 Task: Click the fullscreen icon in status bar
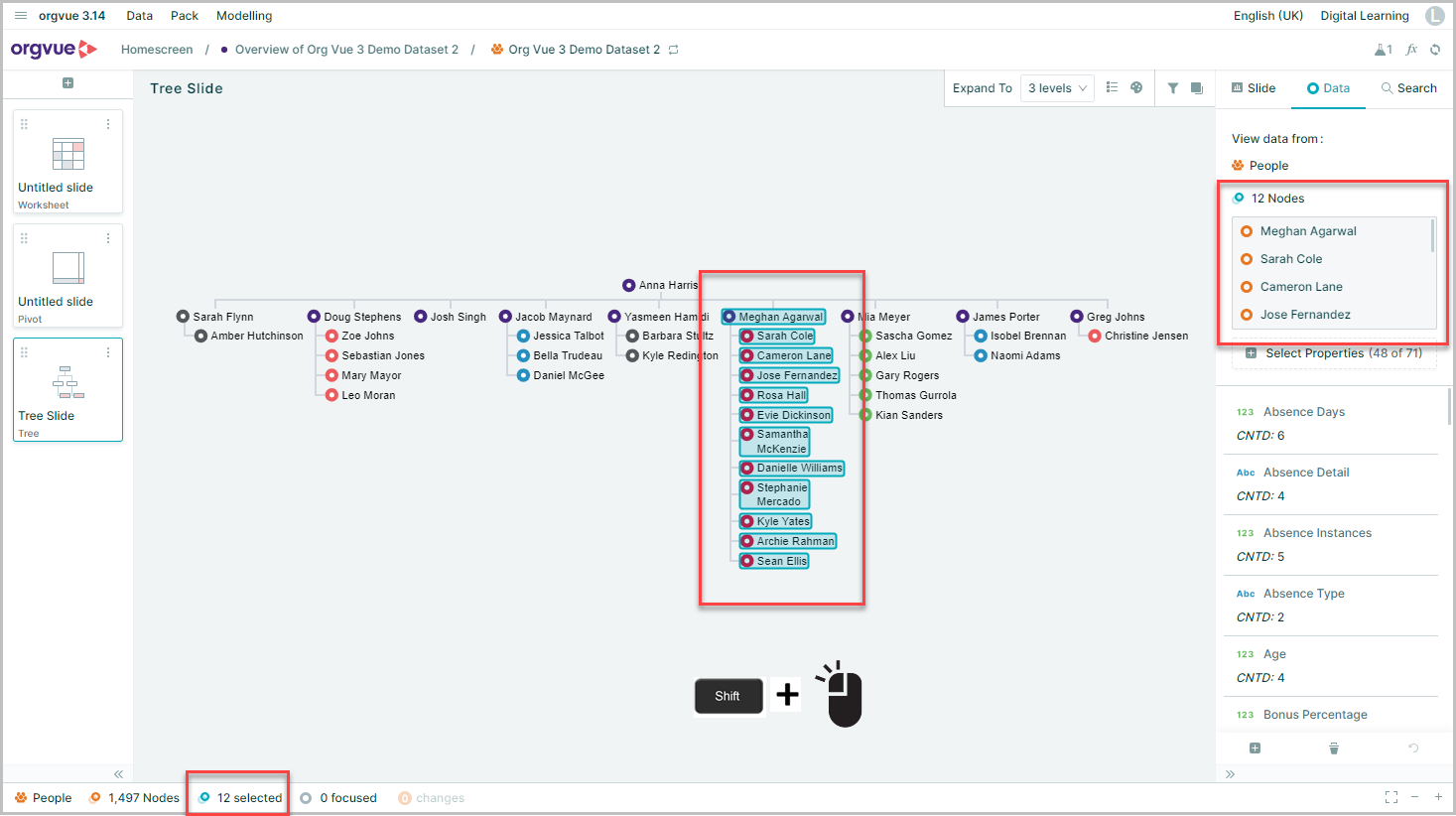[x=1391, y=797]
